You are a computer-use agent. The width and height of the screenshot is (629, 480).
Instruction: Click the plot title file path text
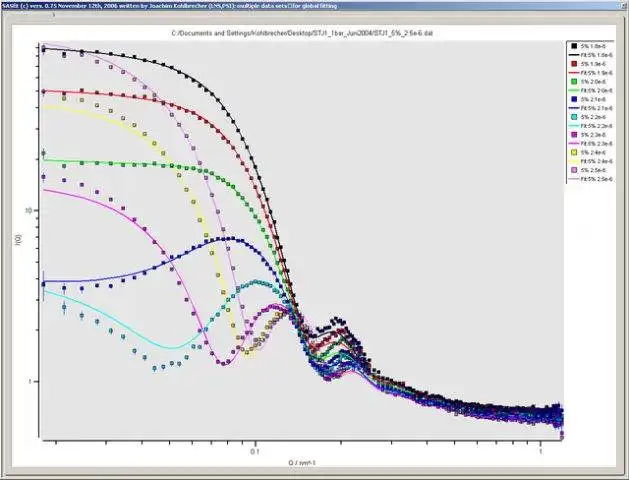click(x=302, y=33)
